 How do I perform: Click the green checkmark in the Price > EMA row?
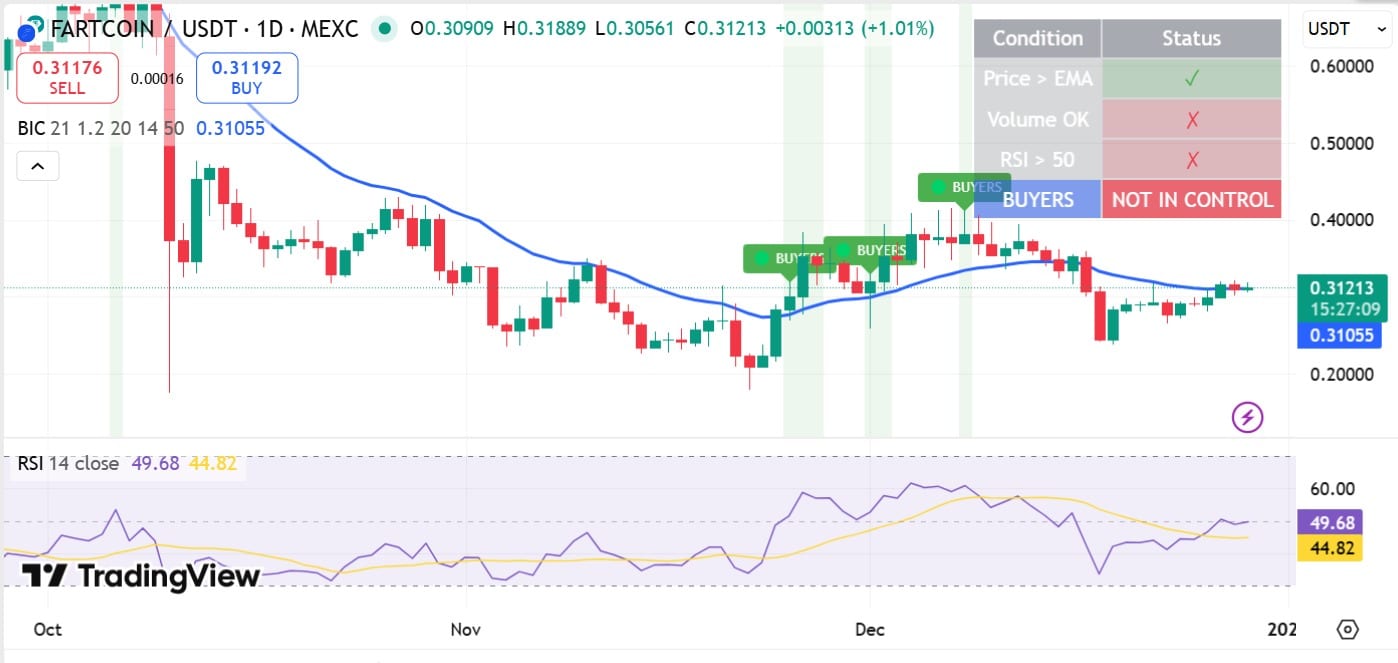(1191, 78)
